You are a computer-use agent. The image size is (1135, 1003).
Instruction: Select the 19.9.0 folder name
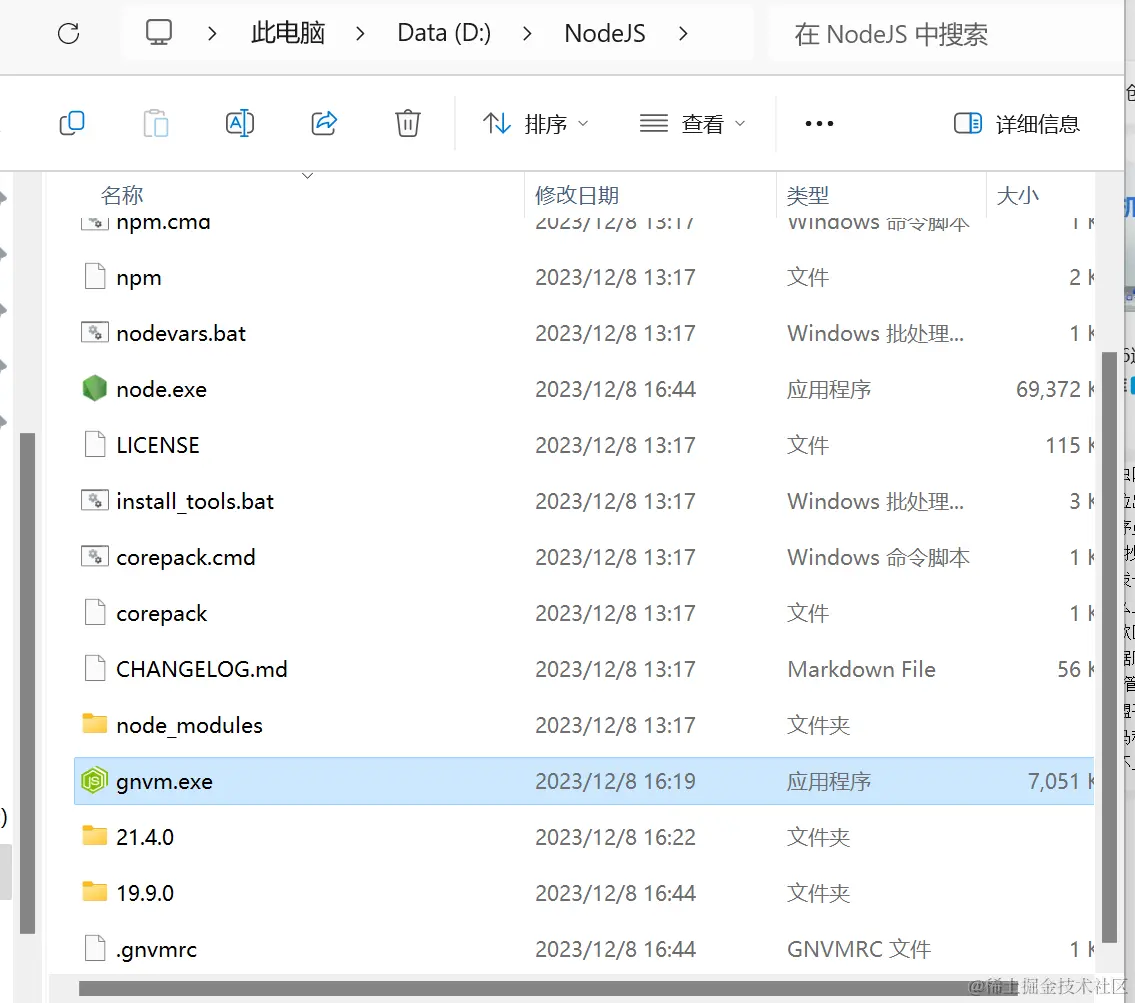[145, 893]
